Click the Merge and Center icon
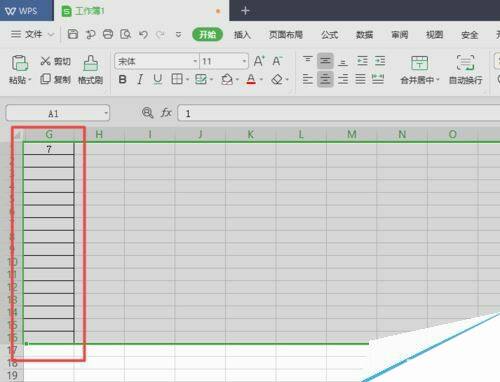The width and height of the screenshot is (500, 382). (x=419, y=63)
